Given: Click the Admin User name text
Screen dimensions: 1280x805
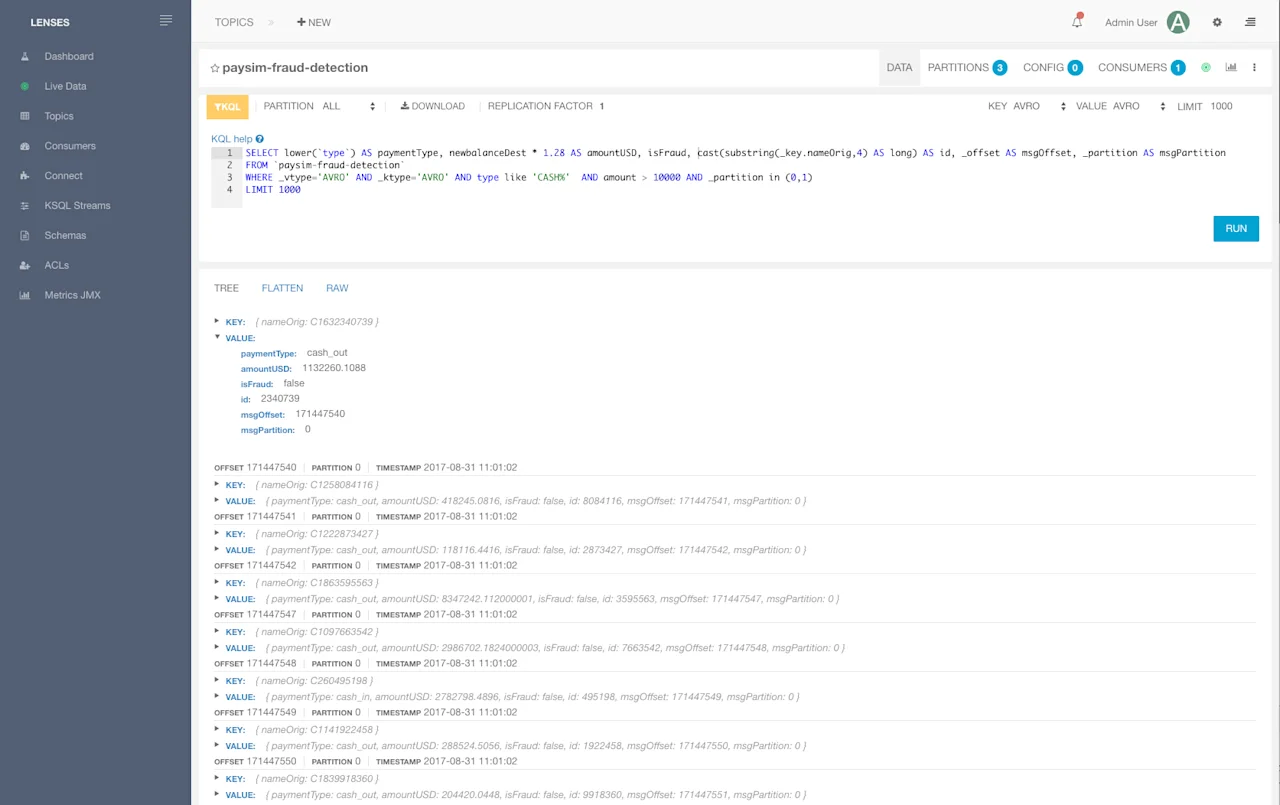Looking at the screenshot, I should click(x=1131, y=22).
